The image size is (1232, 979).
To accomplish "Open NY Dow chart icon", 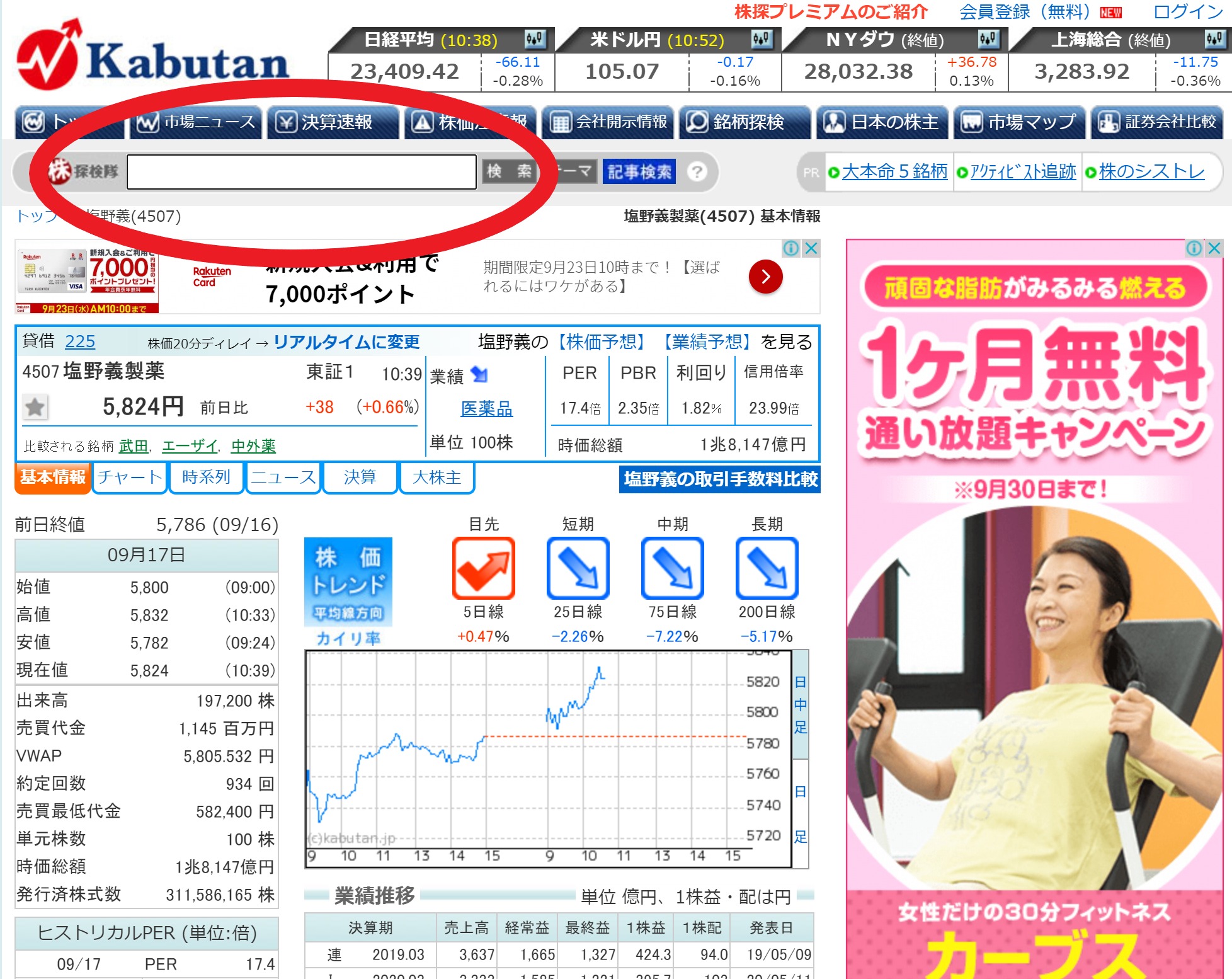I will tap(988, 39).
